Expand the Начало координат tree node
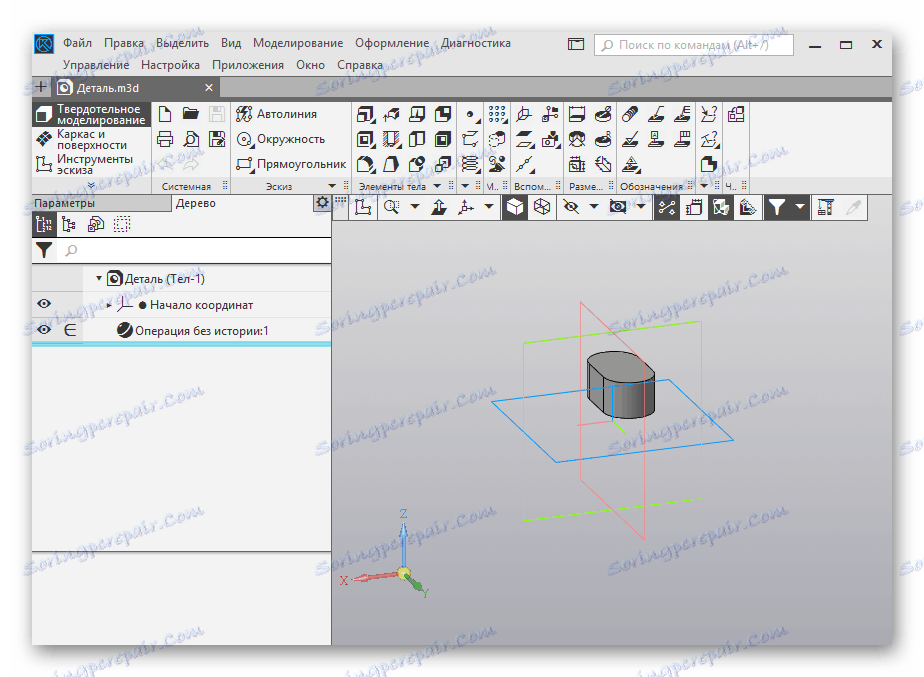Viewport: 924px width, 677px height. click(x=109, y=305)
